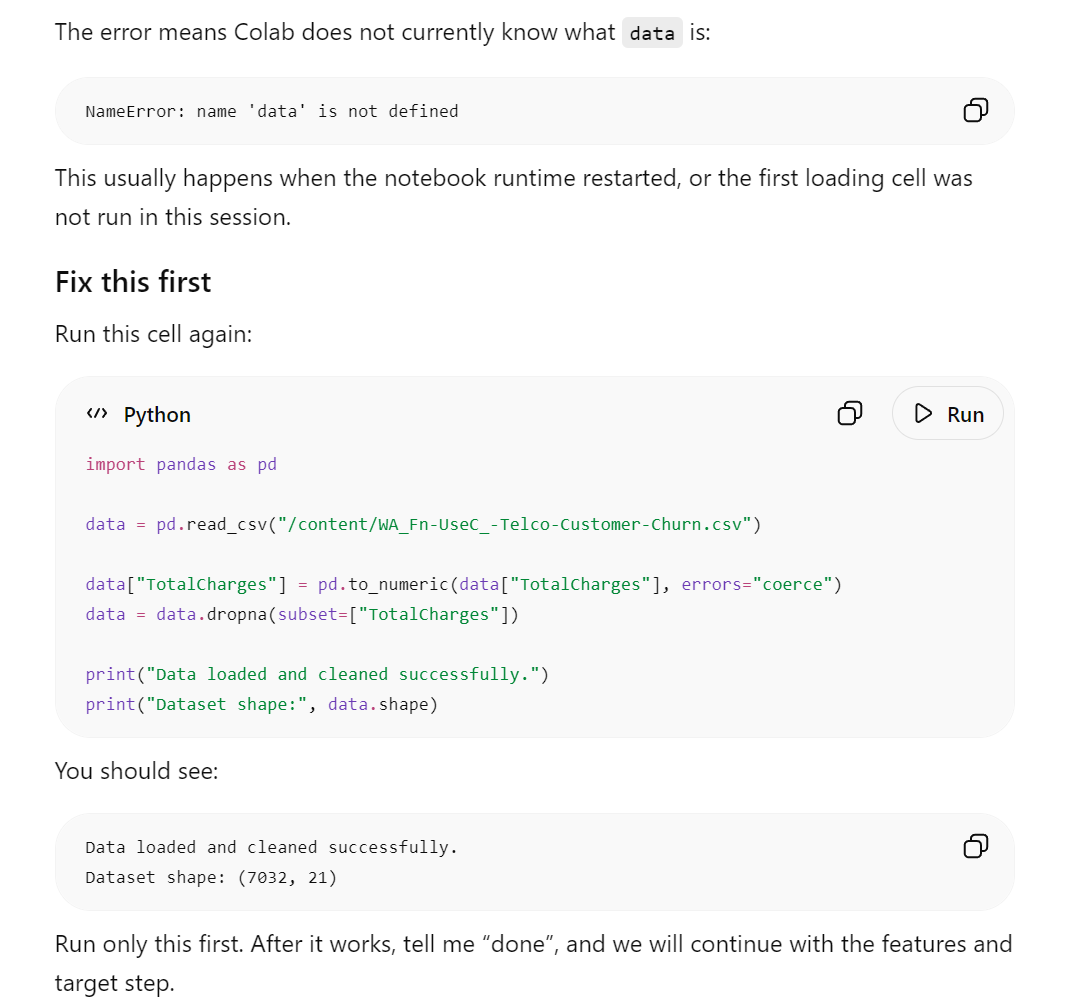Viewport: 1065px width, 1008px height.
Task: Run the Python code cell
Action: pyautogui.click(x=947, y=414)
